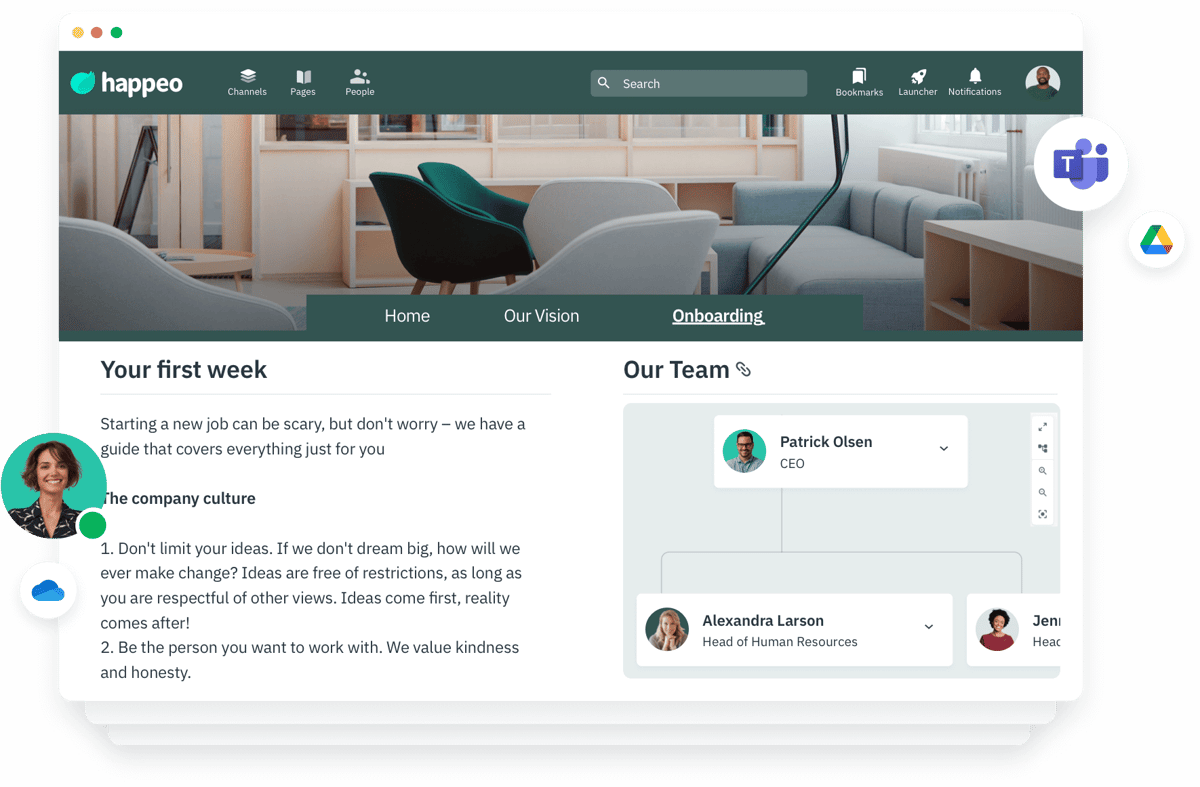Switch to the Home tab
Viewport: 1200px width, 787px height.
pos(407,316)
